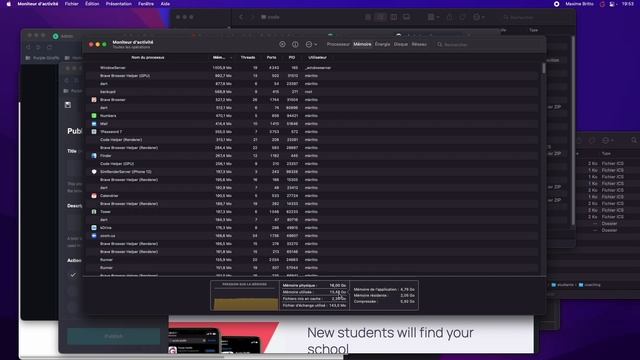Image resolution: width=640 pixels, height=360 pixels.
Task: Click the stop process button in Activity Monitor toolbar
Action: coord(282,44)
